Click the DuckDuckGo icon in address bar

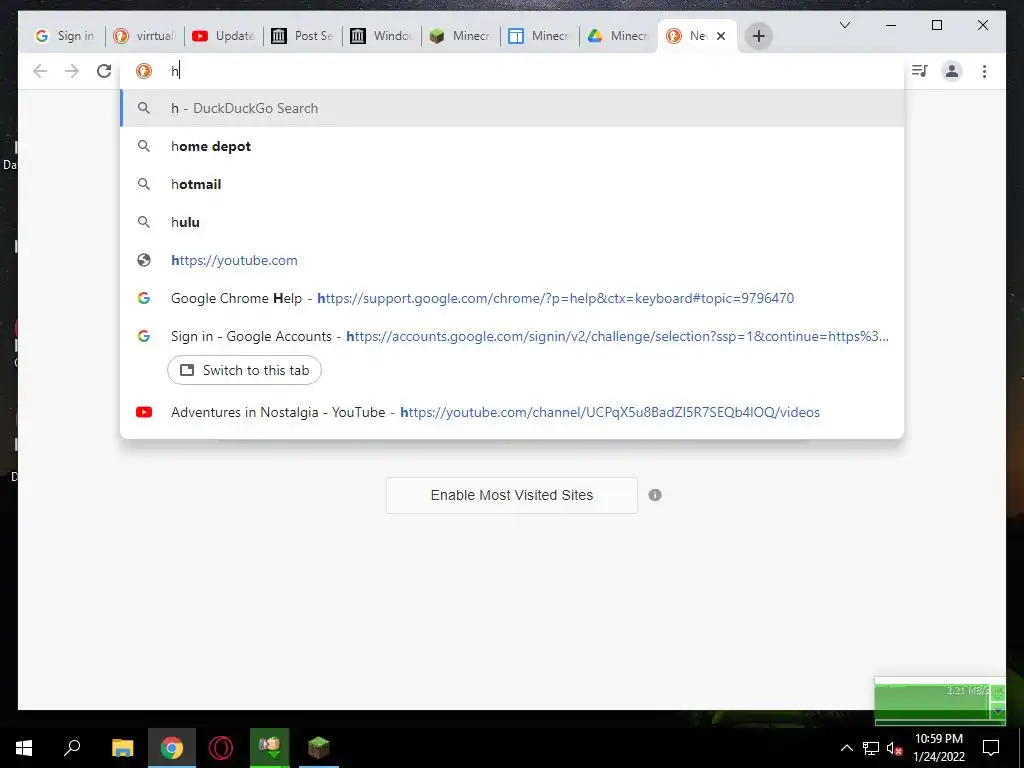[x=144, y=71]
